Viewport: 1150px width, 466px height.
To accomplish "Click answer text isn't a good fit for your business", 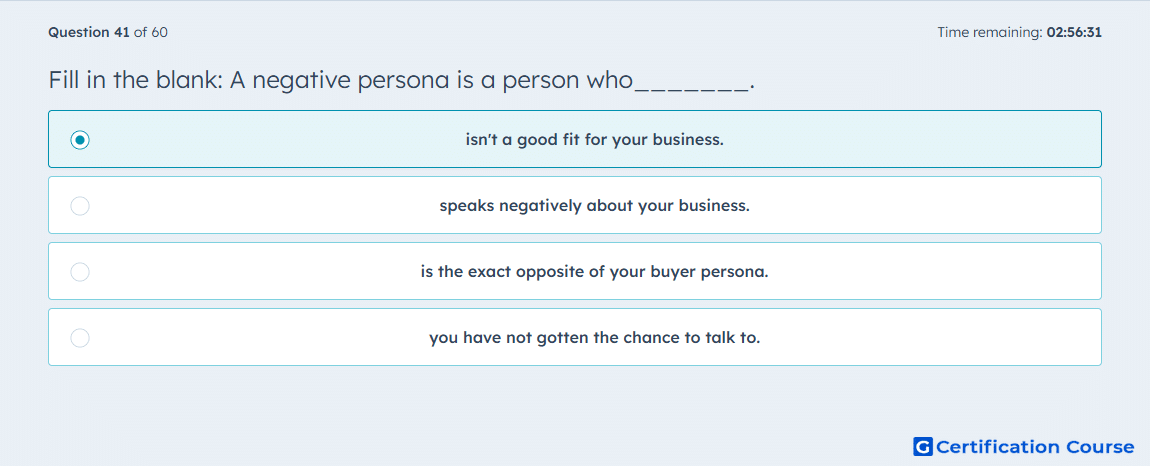I will 595,139.
